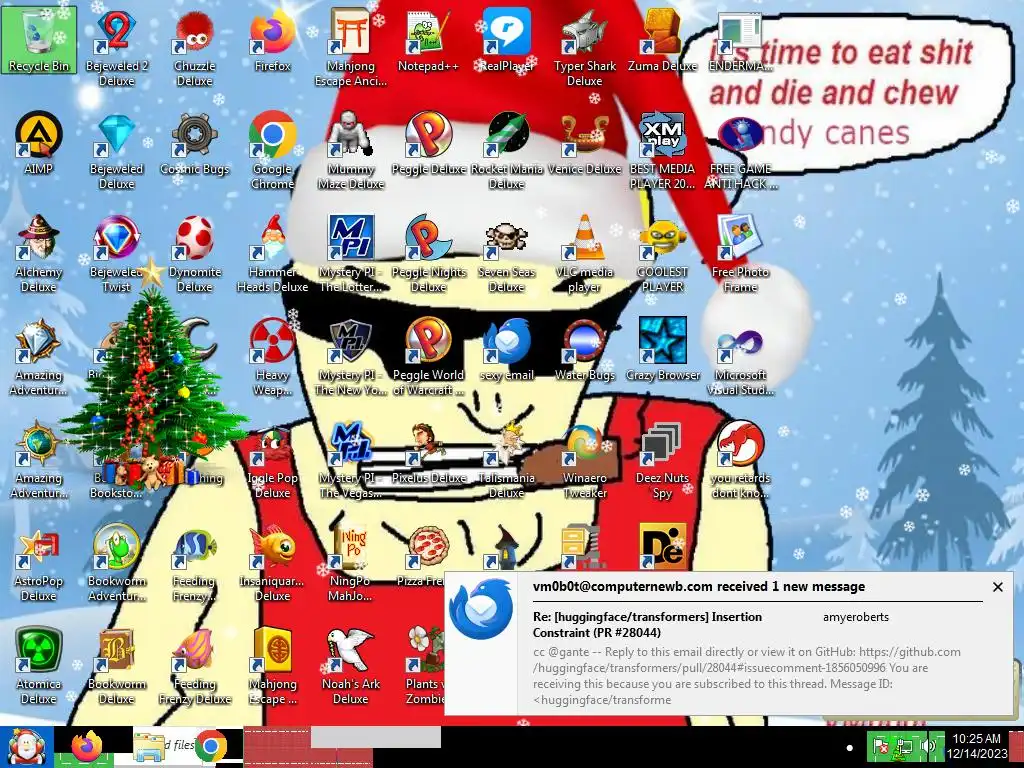This screenshot has width=1024, height=768.
Task: Open Cosmic Bugs shortcut
Action: 195,144
